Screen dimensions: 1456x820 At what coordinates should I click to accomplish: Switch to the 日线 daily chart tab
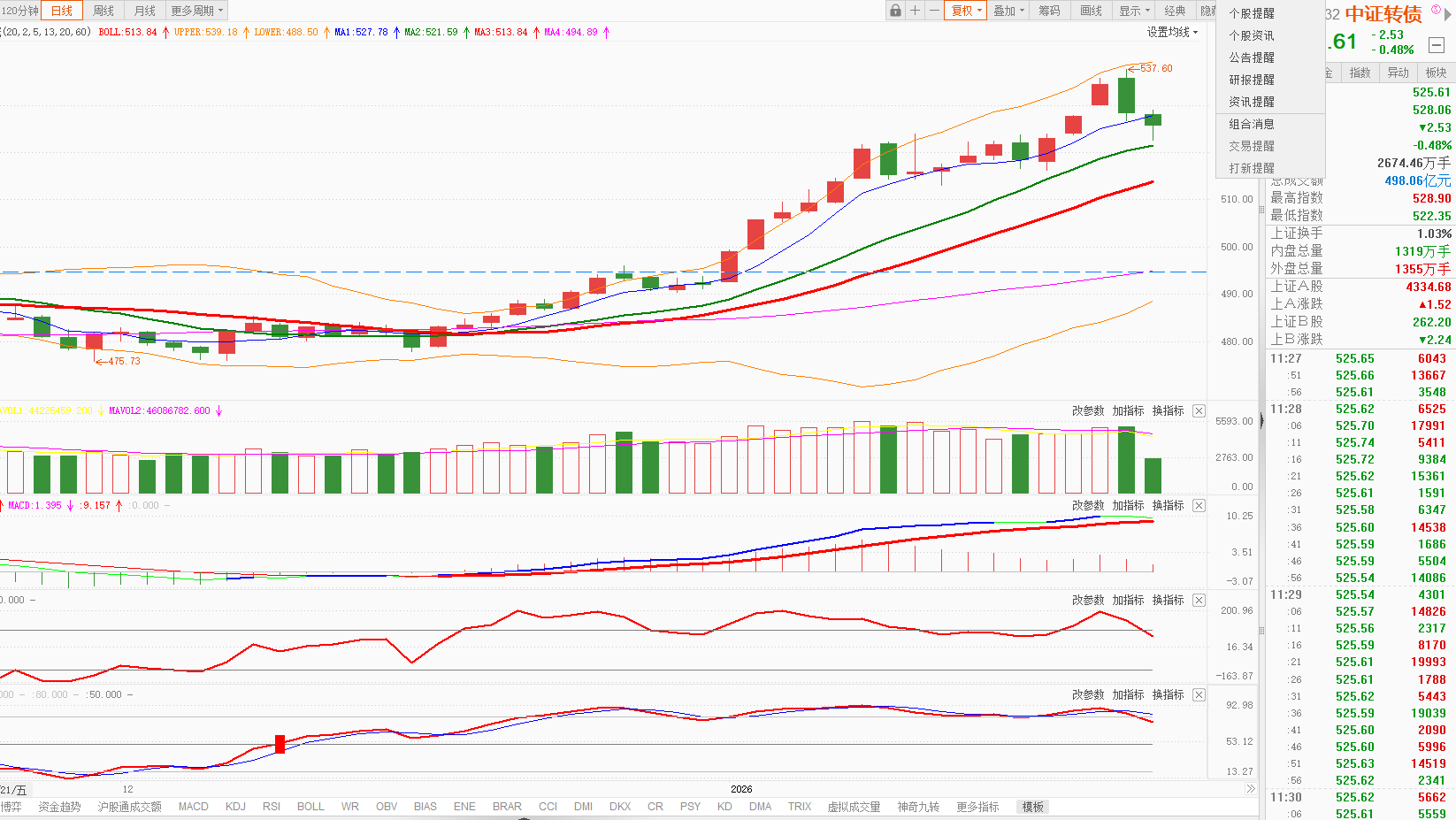pos(62,11)
